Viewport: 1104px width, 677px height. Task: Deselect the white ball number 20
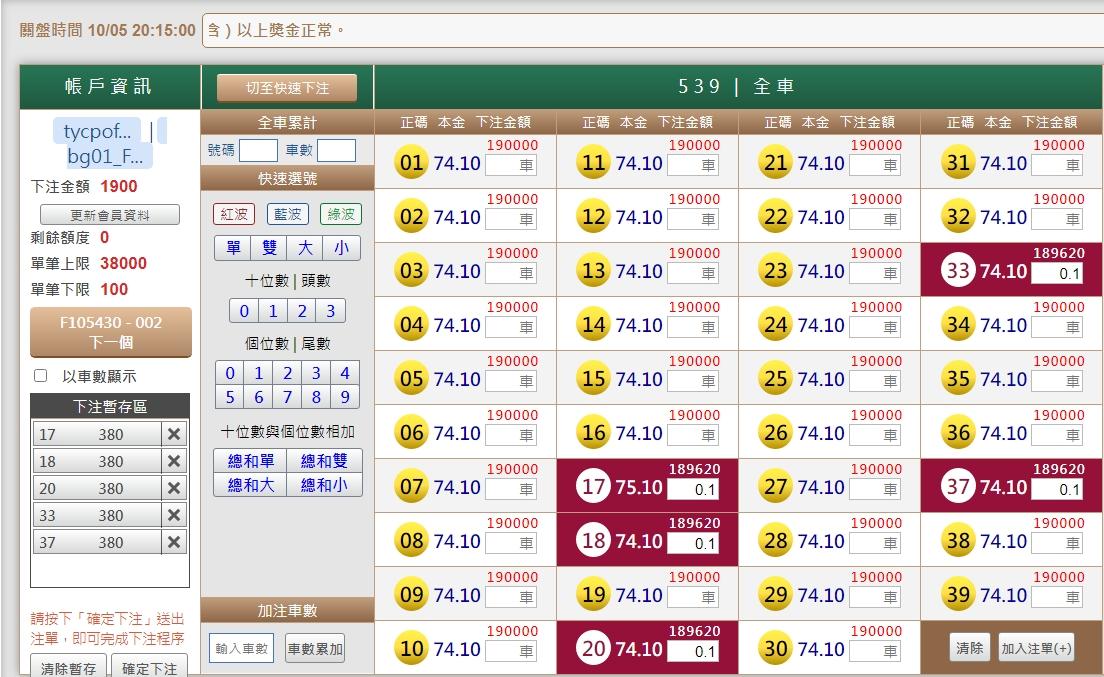pyautogui.click(x=594, y=648)
